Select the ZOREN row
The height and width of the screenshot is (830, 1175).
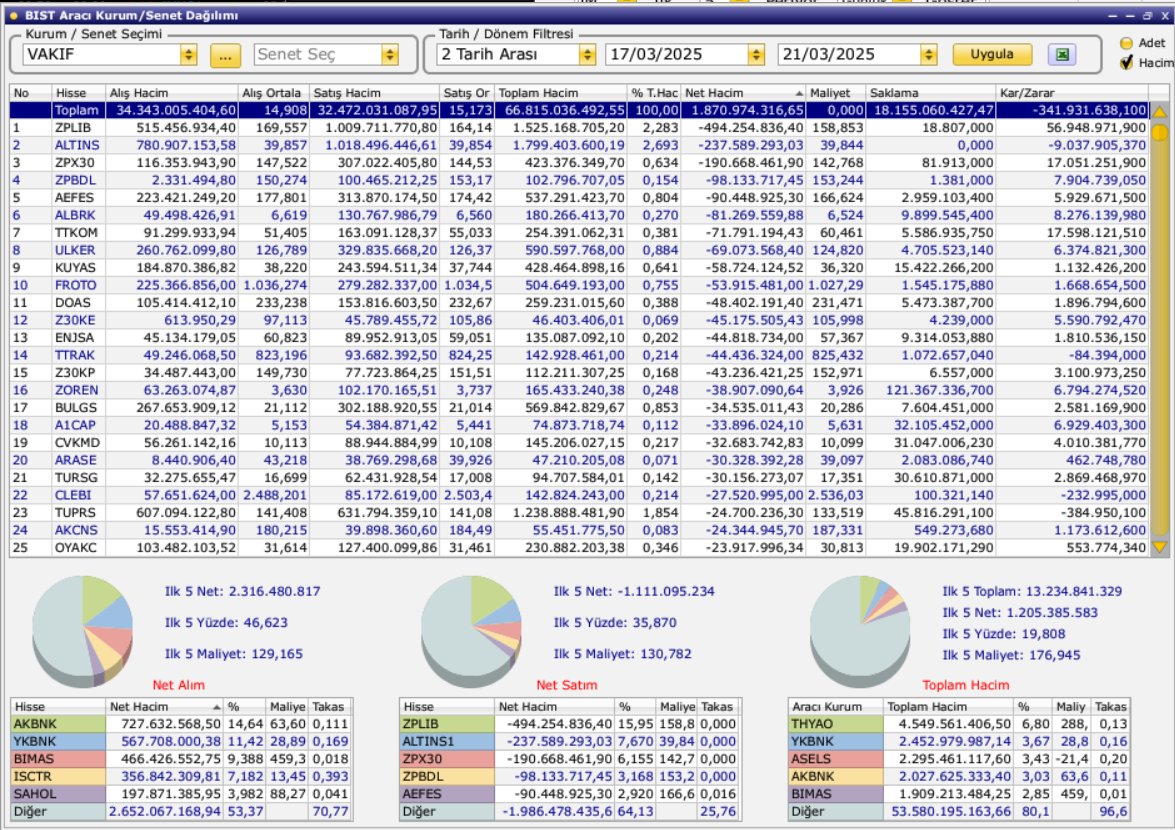[x=579, y=390]
